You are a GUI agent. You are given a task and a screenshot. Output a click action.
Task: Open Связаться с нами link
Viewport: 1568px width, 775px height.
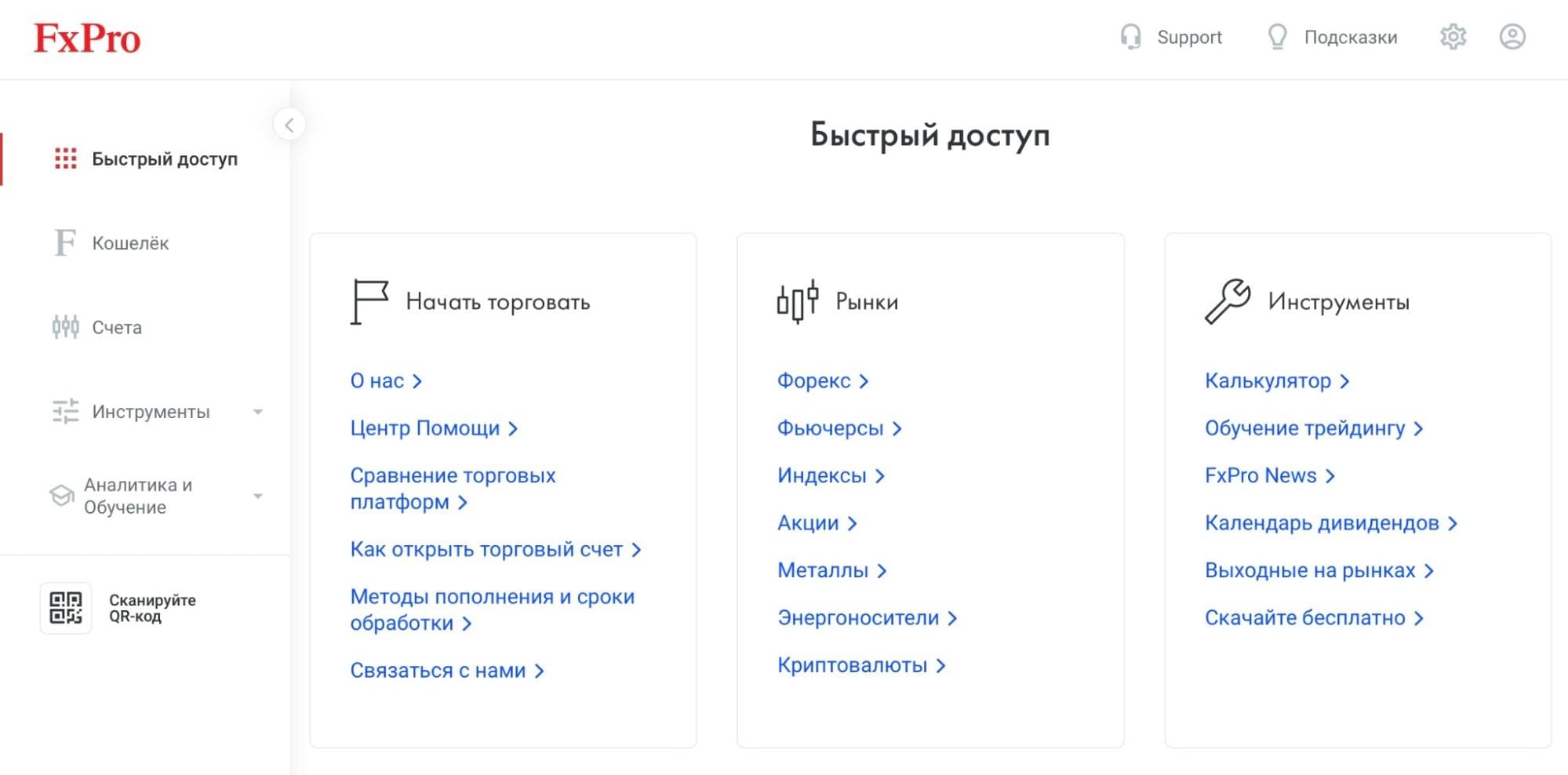(x=447, y=671)
